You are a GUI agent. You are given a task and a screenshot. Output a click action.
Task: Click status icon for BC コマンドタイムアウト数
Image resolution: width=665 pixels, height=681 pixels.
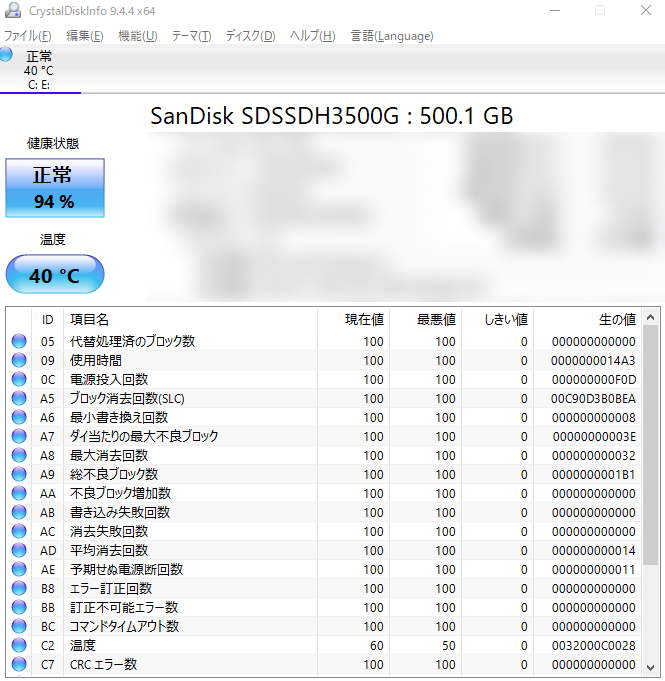tap(19, 626)
